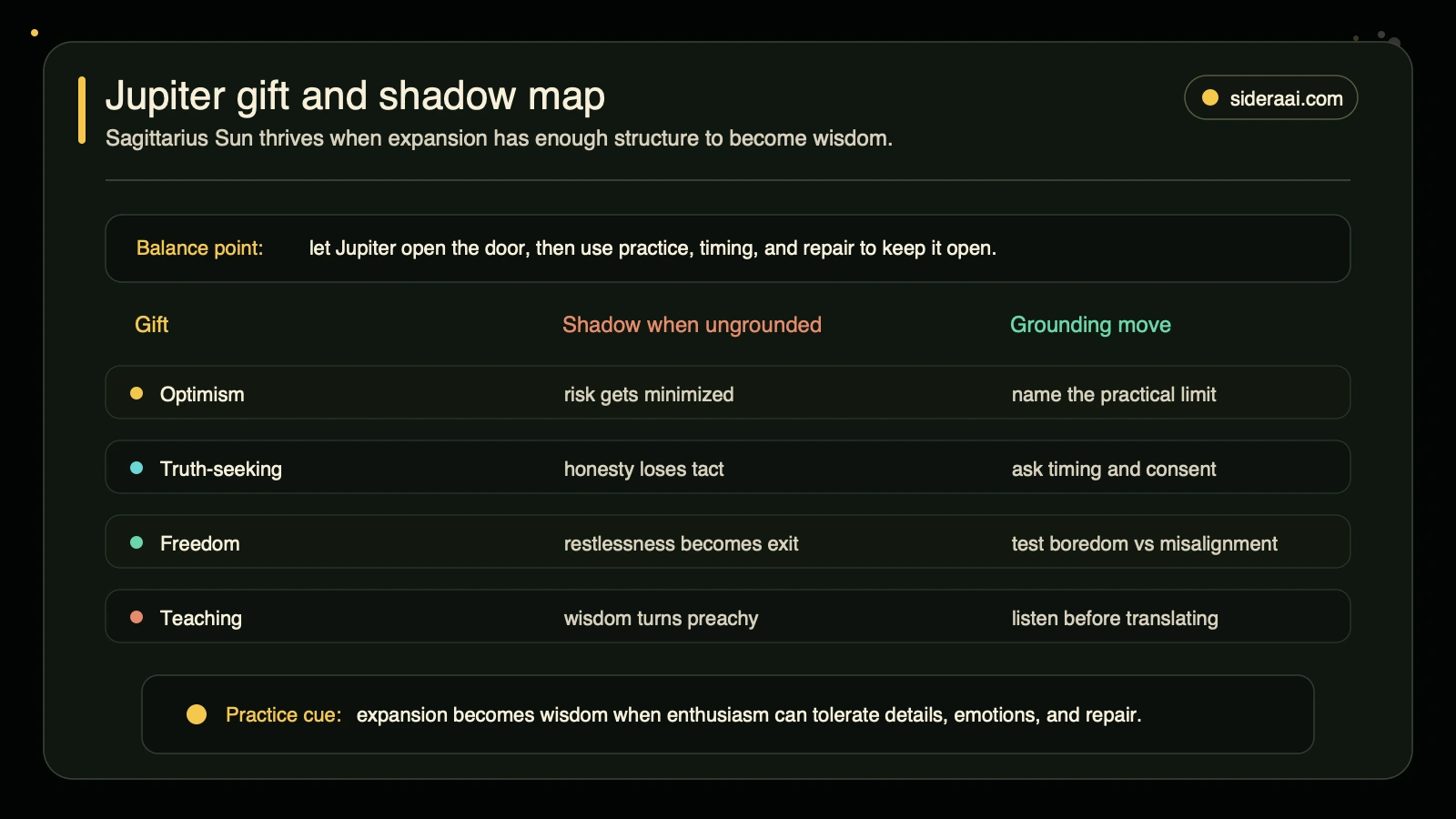Viewport: 1456px width, 819px height.
Task: Click the orange bullet next to Teaching
Action: (x=136, y=617)
